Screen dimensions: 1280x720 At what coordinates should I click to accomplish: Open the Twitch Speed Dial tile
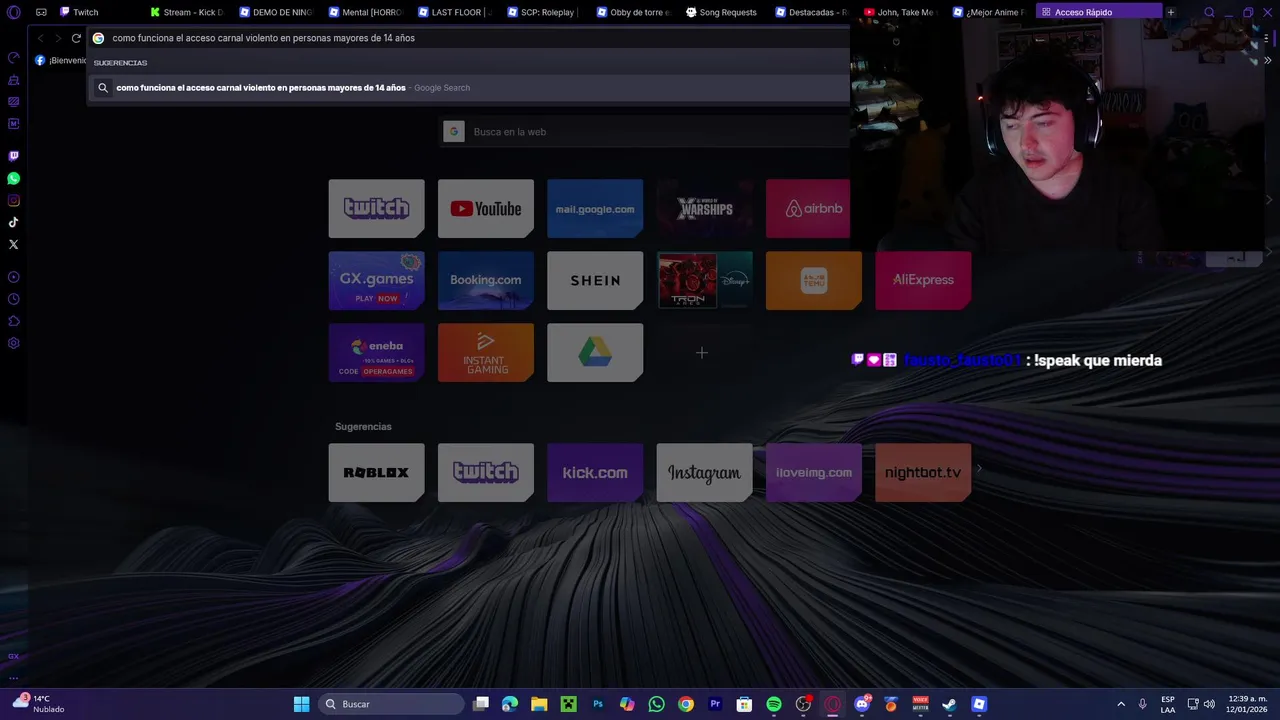click(376, 208)
